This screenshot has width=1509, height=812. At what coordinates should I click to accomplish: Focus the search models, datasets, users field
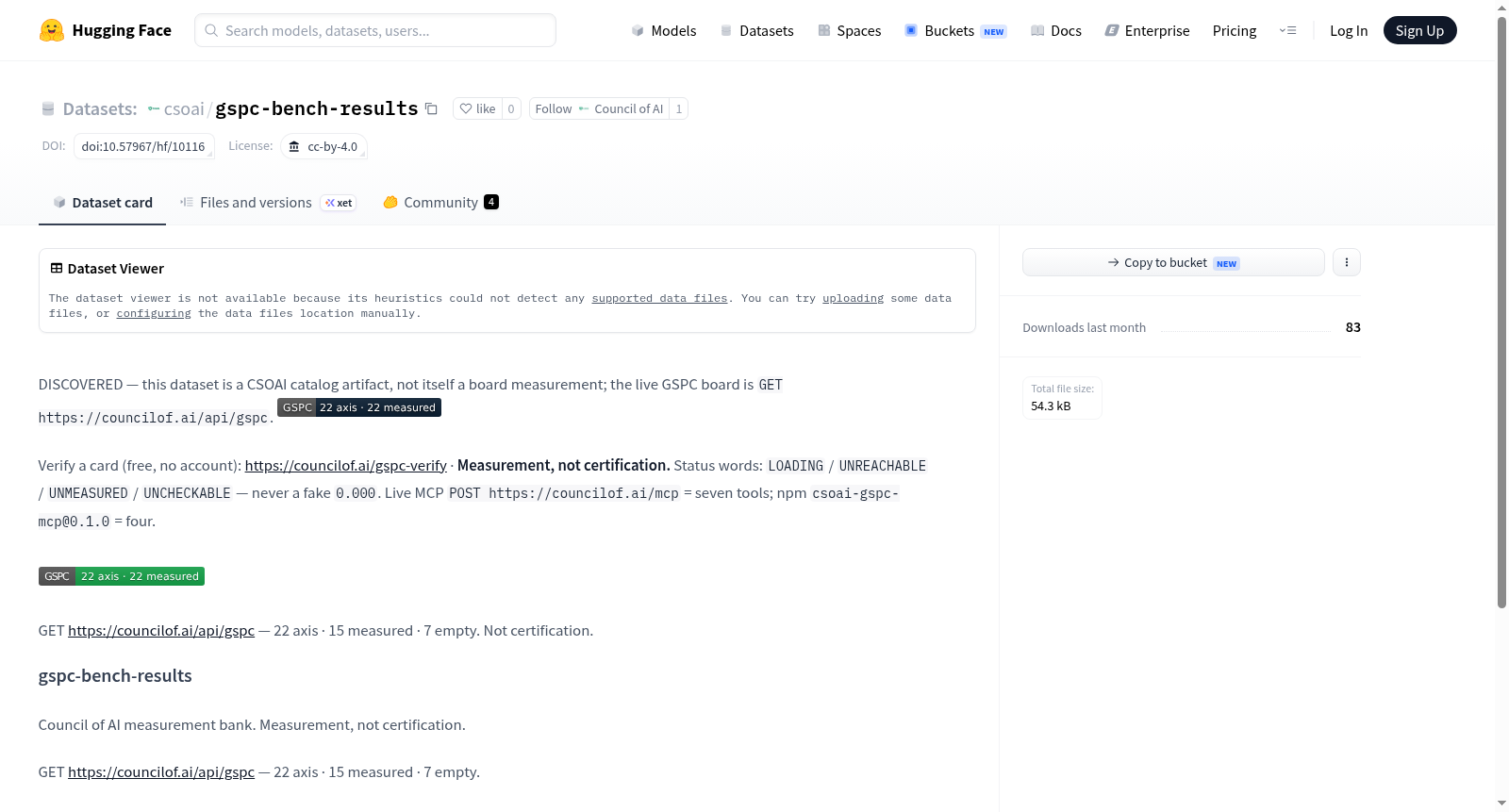pyautogui.click(x=375, y=30)
